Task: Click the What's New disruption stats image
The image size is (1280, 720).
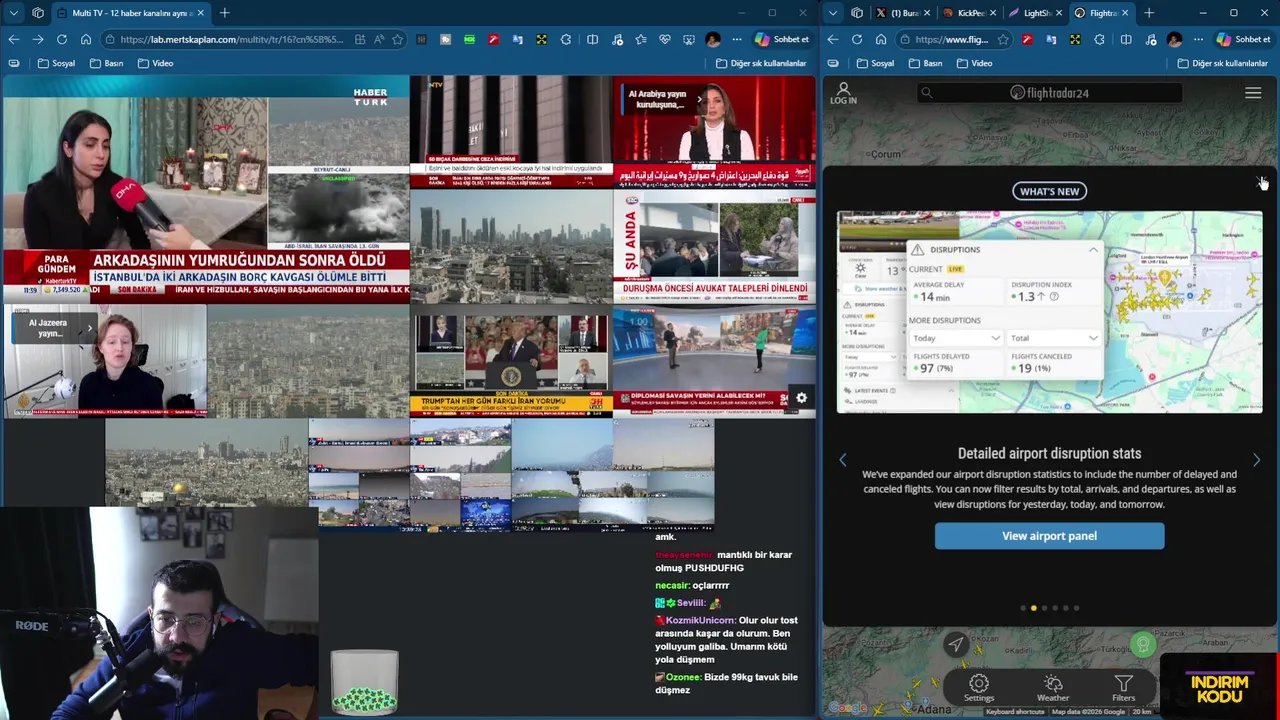Action: tap(1049, 312)
